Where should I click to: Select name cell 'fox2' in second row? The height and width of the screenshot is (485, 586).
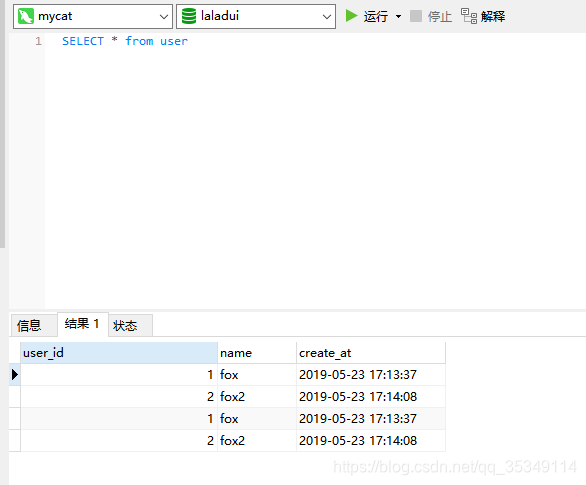(x=257, y=397)
